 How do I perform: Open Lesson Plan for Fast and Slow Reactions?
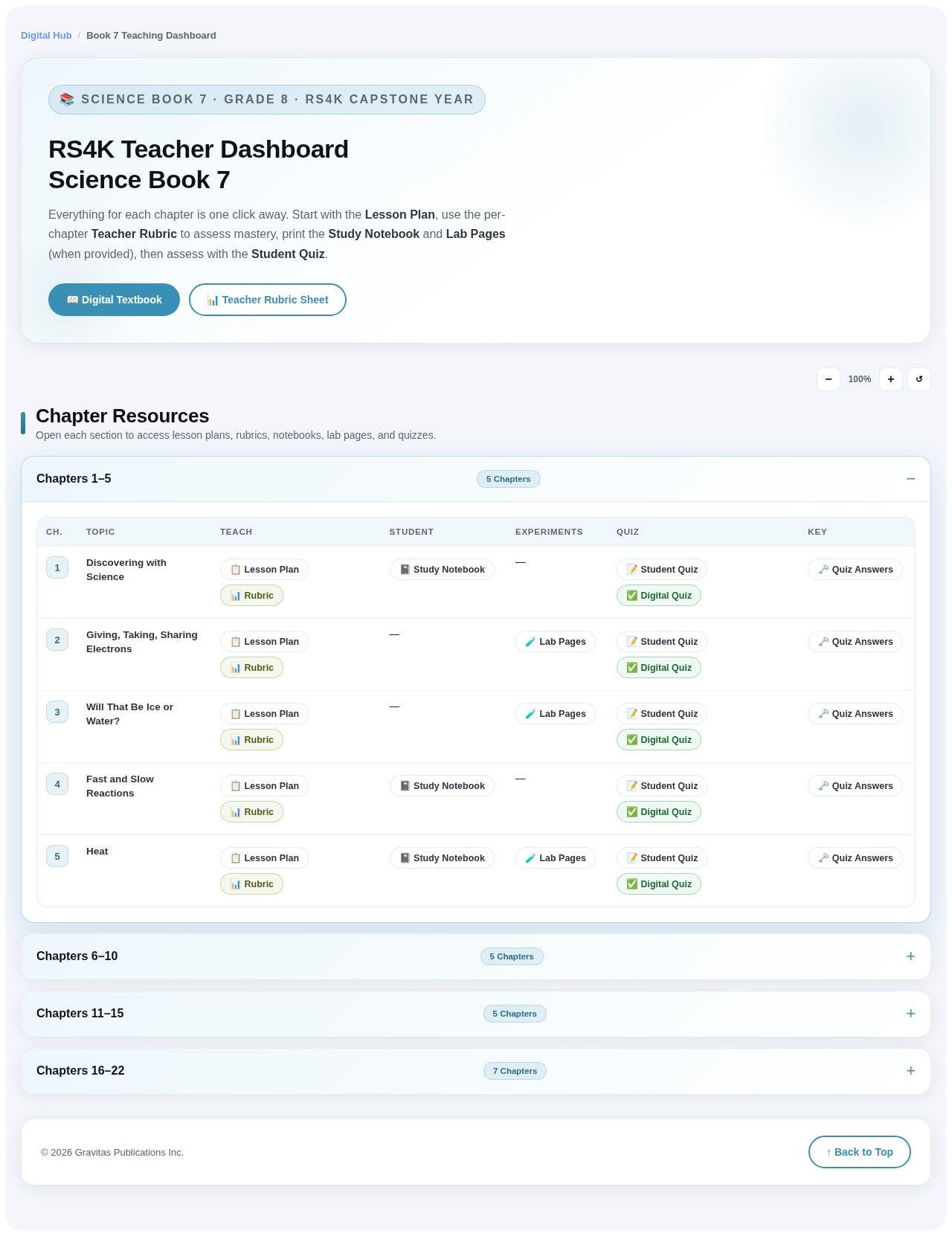(x=264, y=786)
